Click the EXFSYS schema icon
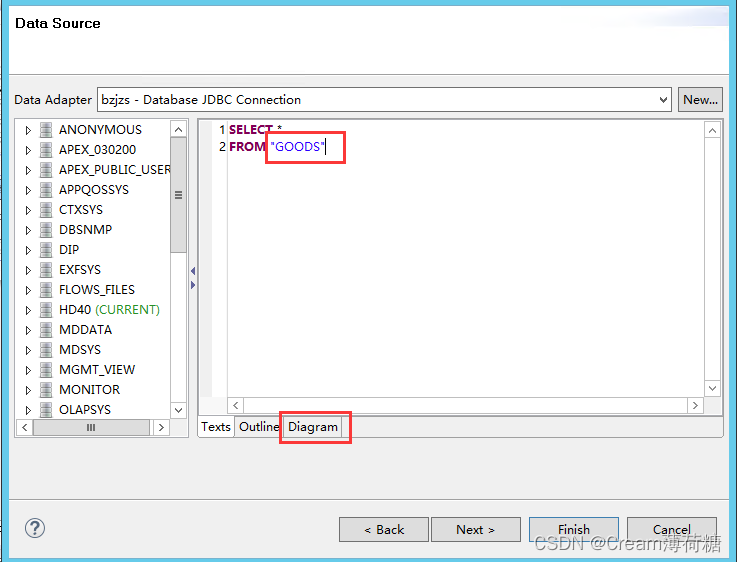 [x=46, y=270]
